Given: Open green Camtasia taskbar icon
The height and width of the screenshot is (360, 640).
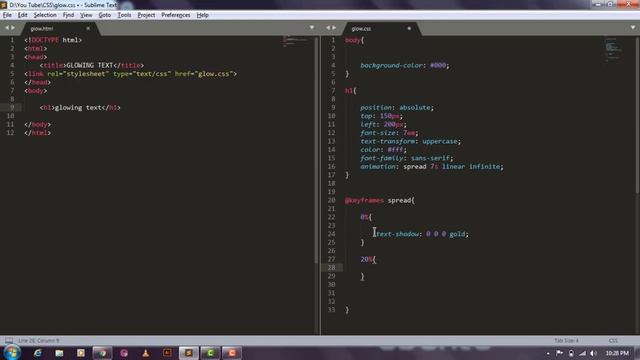Looking at the screenshot, I should coord(210,353).
